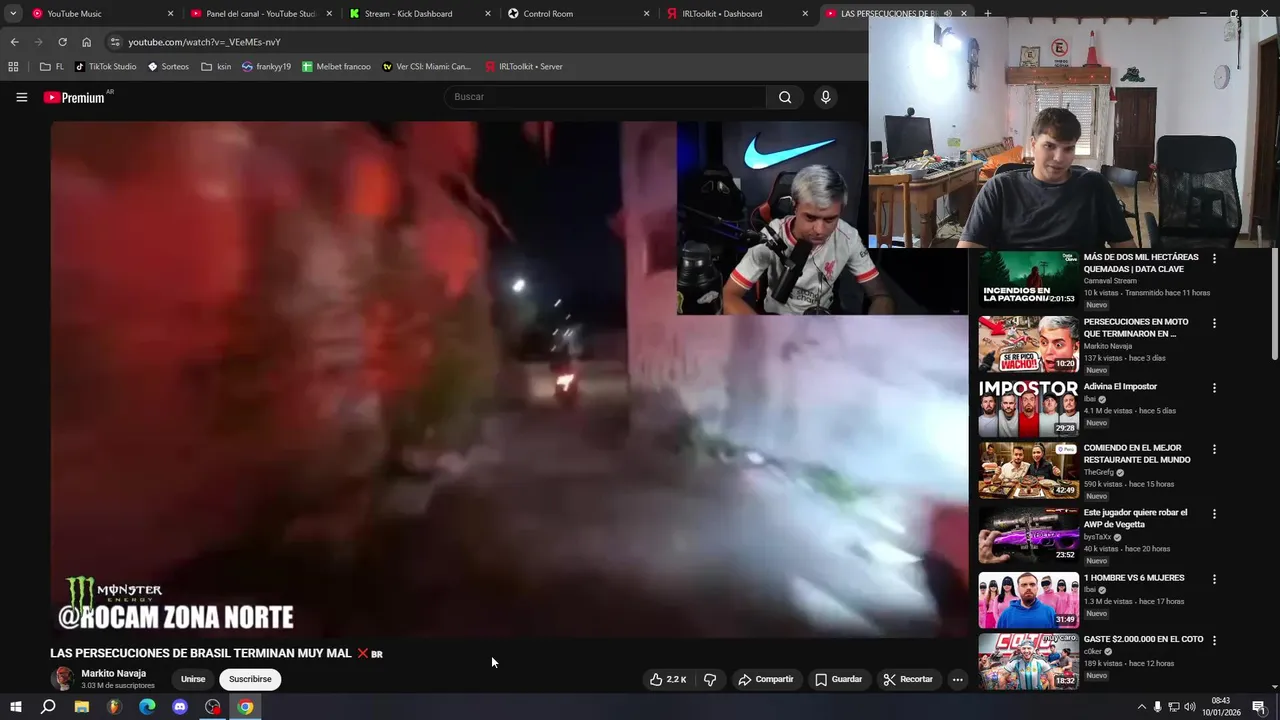Open frankyy19 bookmark
The width and height of the screenshot is (1280, 720).
(266, 67)
